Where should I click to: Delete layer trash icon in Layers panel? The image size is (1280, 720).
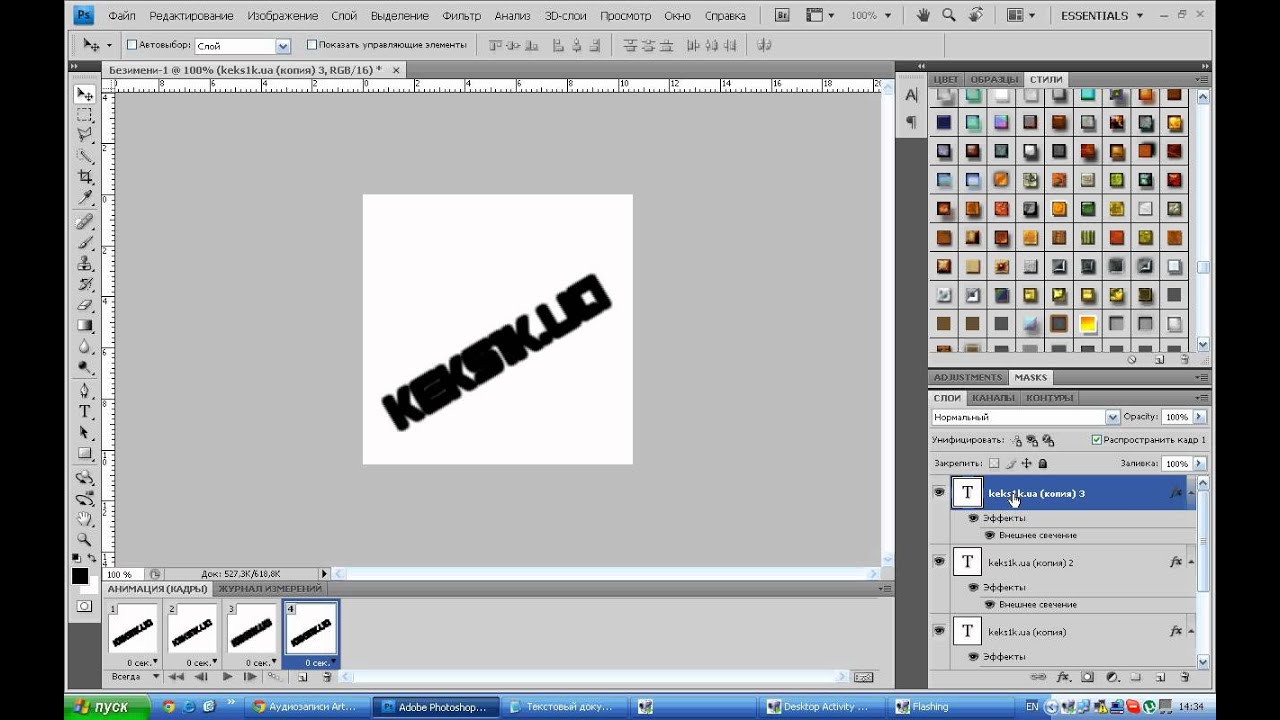tap(1183, 677)
